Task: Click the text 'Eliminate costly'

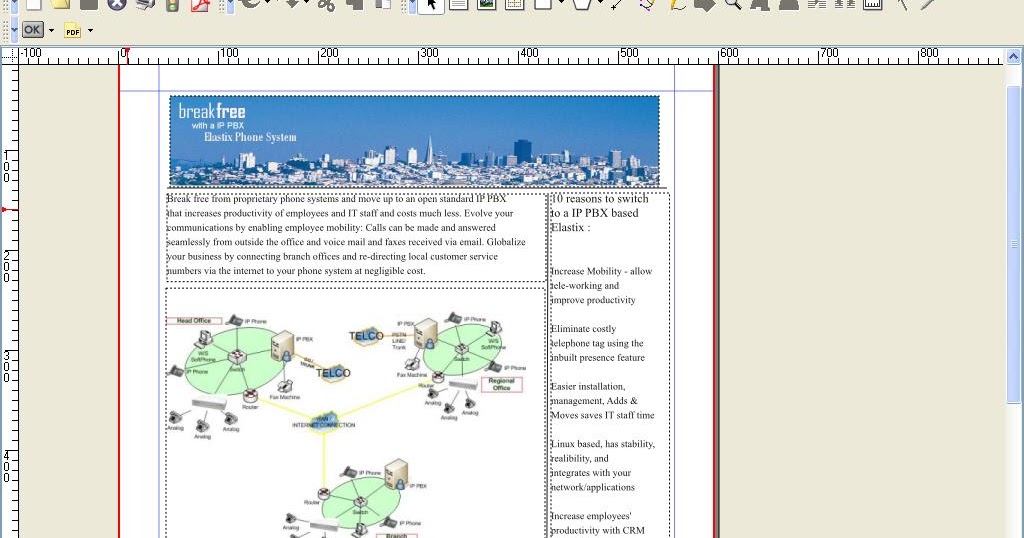Action: (583, 328)
